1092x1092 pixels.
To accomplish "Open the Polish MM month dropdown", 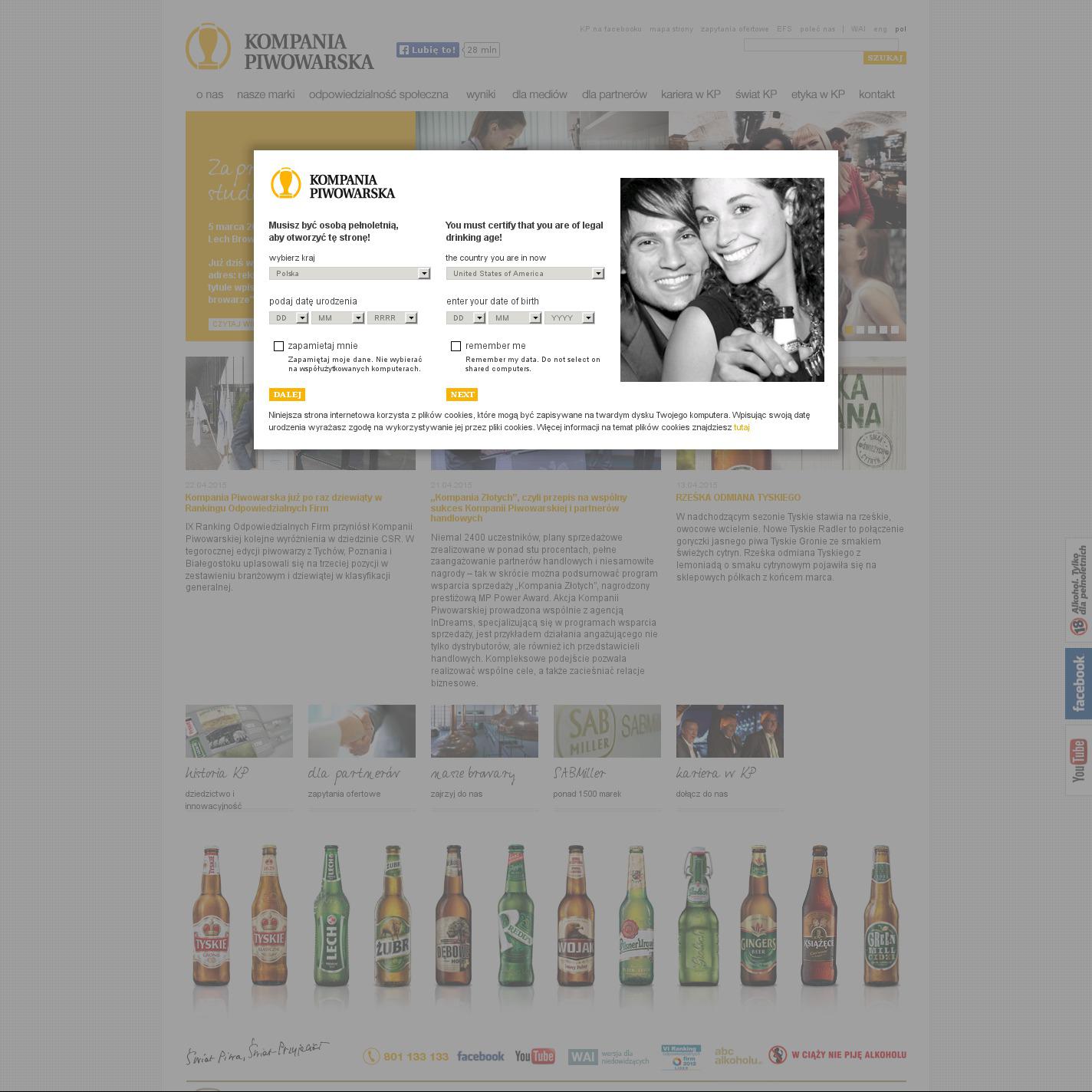I will (x=337, y=317).
